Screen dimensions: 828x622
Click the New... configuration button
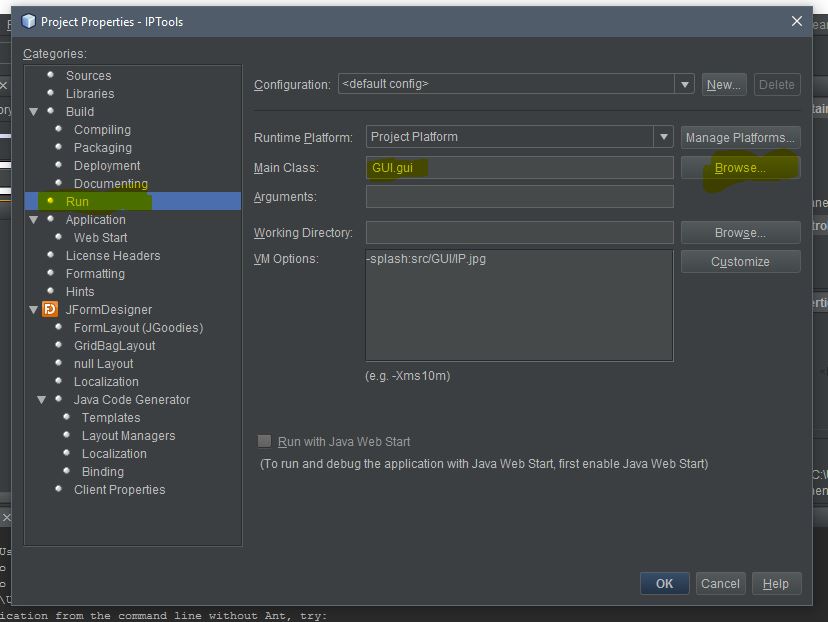coord(723,84)
